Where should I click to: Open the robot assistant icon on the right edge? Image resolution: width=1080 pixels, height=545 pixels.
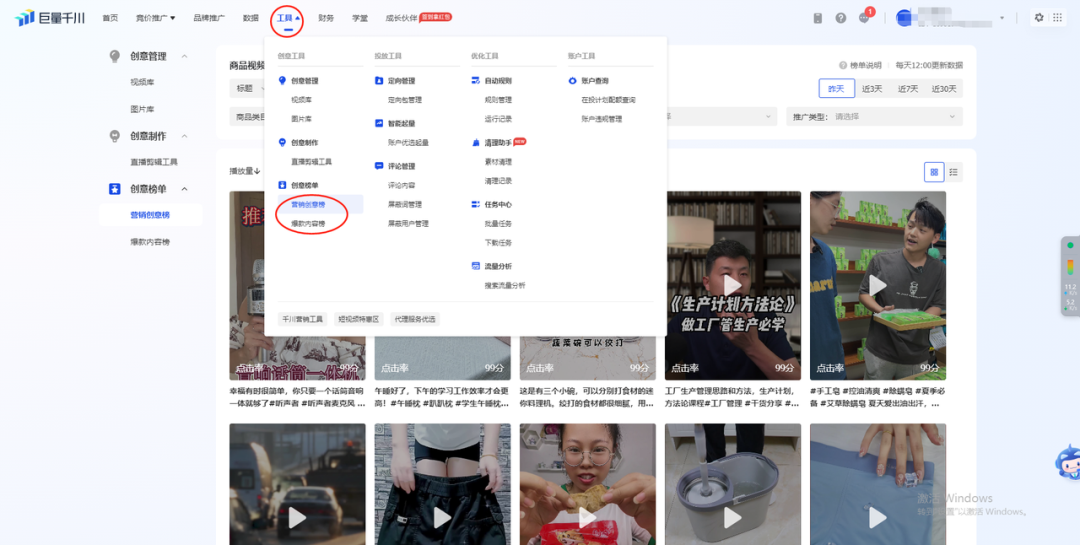click(1068, 462)
